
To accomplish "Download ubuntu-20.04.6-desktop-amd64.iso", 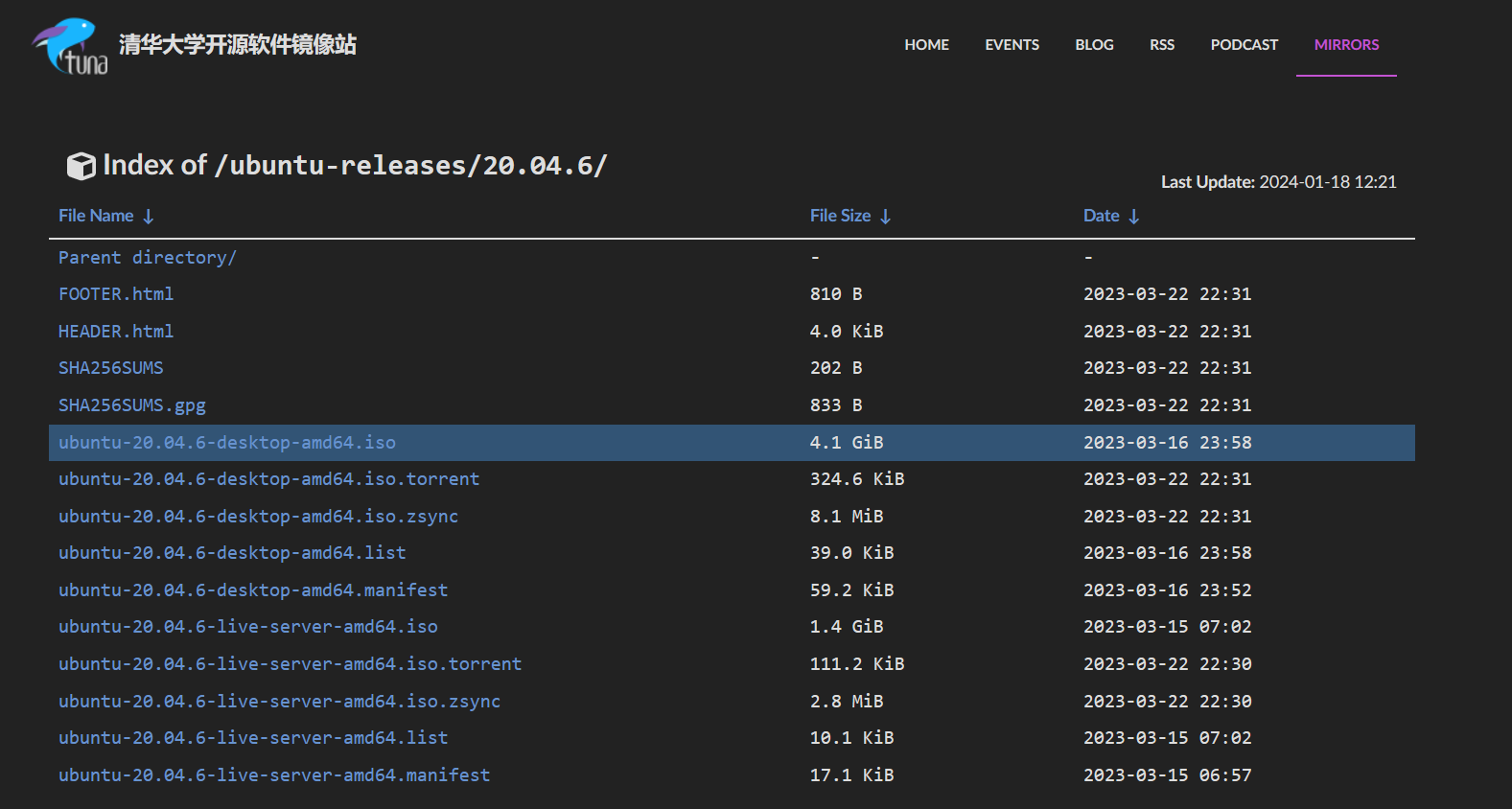I will (227, 443).
